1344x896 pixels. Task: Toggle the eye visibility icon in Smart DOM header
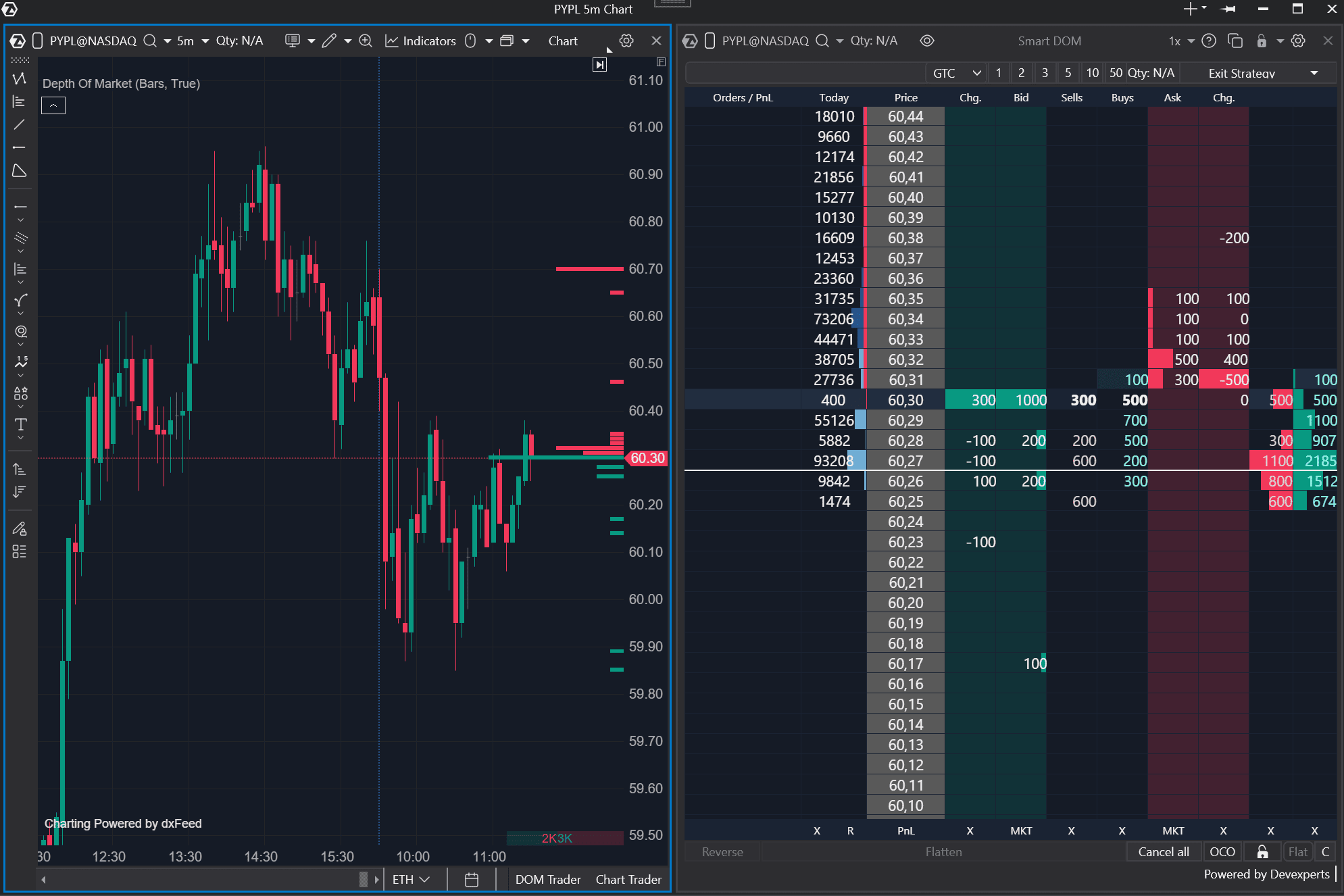(x=926, y=41)
